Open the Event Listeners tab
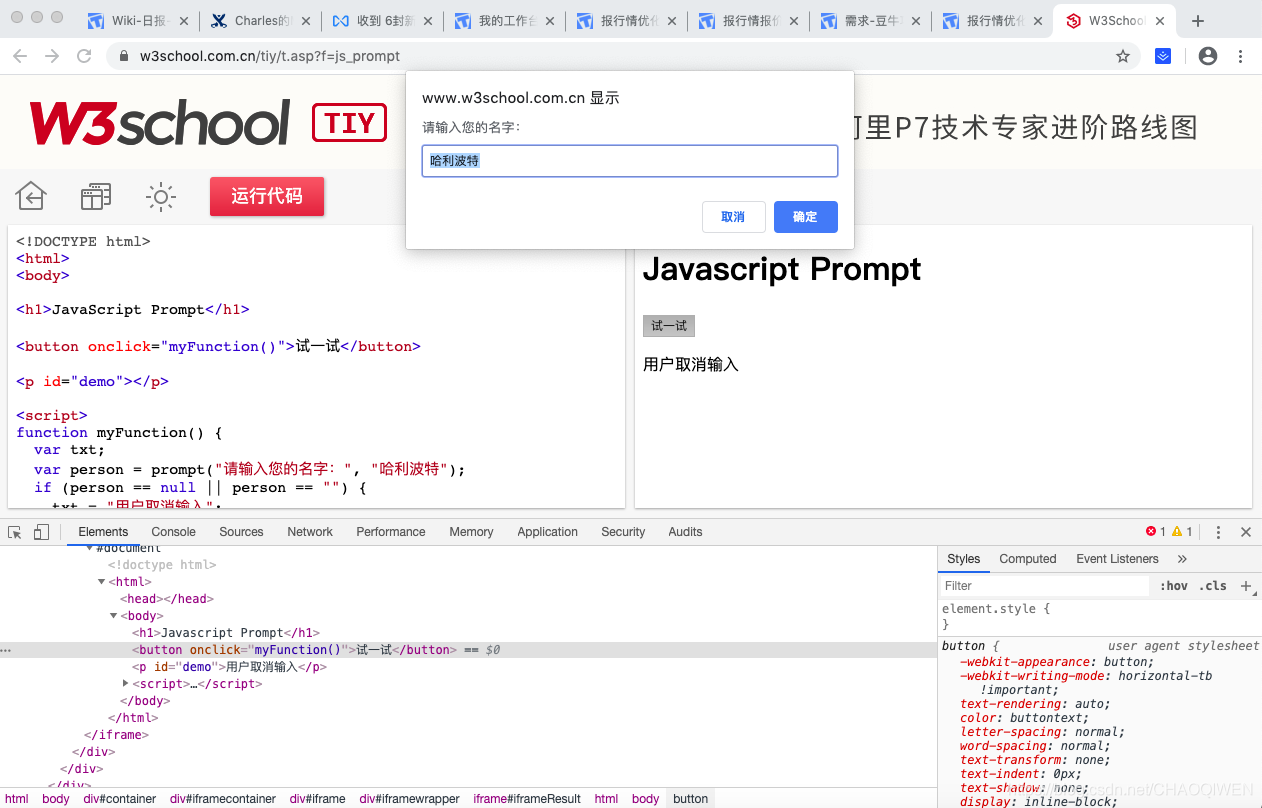This screenshot has height=808, width=1262. tap(1117, 559)
